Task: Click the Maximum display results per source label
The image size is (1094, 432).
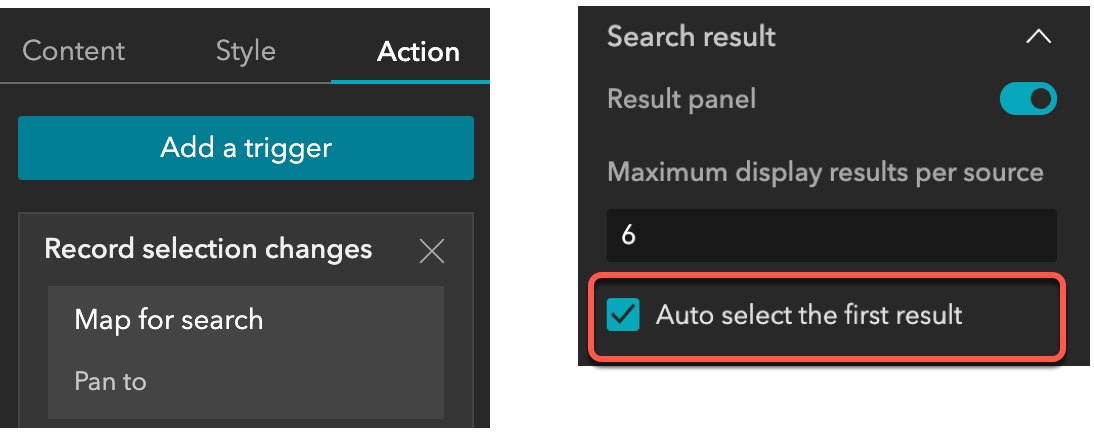Action: tap(825, 172)
